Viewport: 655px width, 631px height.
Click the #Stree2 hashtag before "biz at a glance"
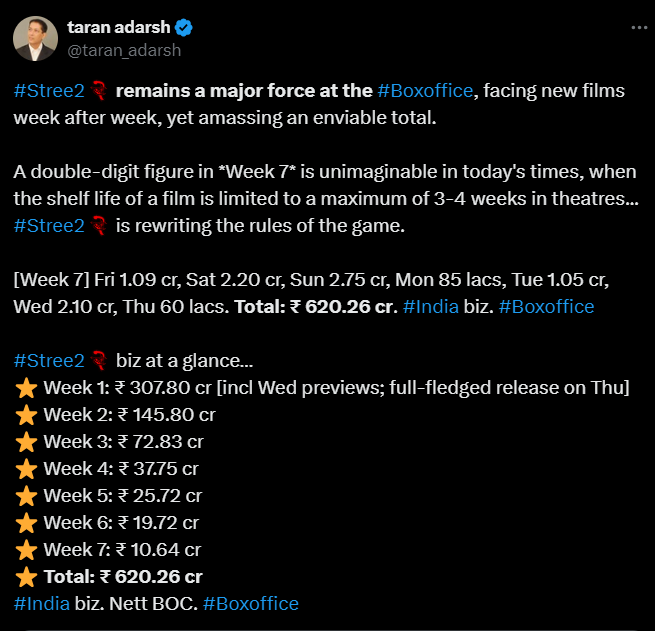49,360
